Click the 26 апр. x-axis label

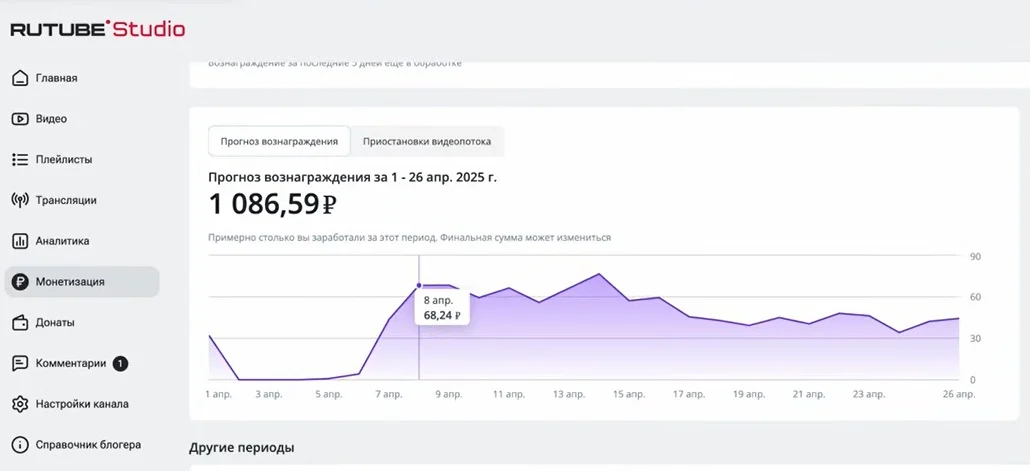960,395
